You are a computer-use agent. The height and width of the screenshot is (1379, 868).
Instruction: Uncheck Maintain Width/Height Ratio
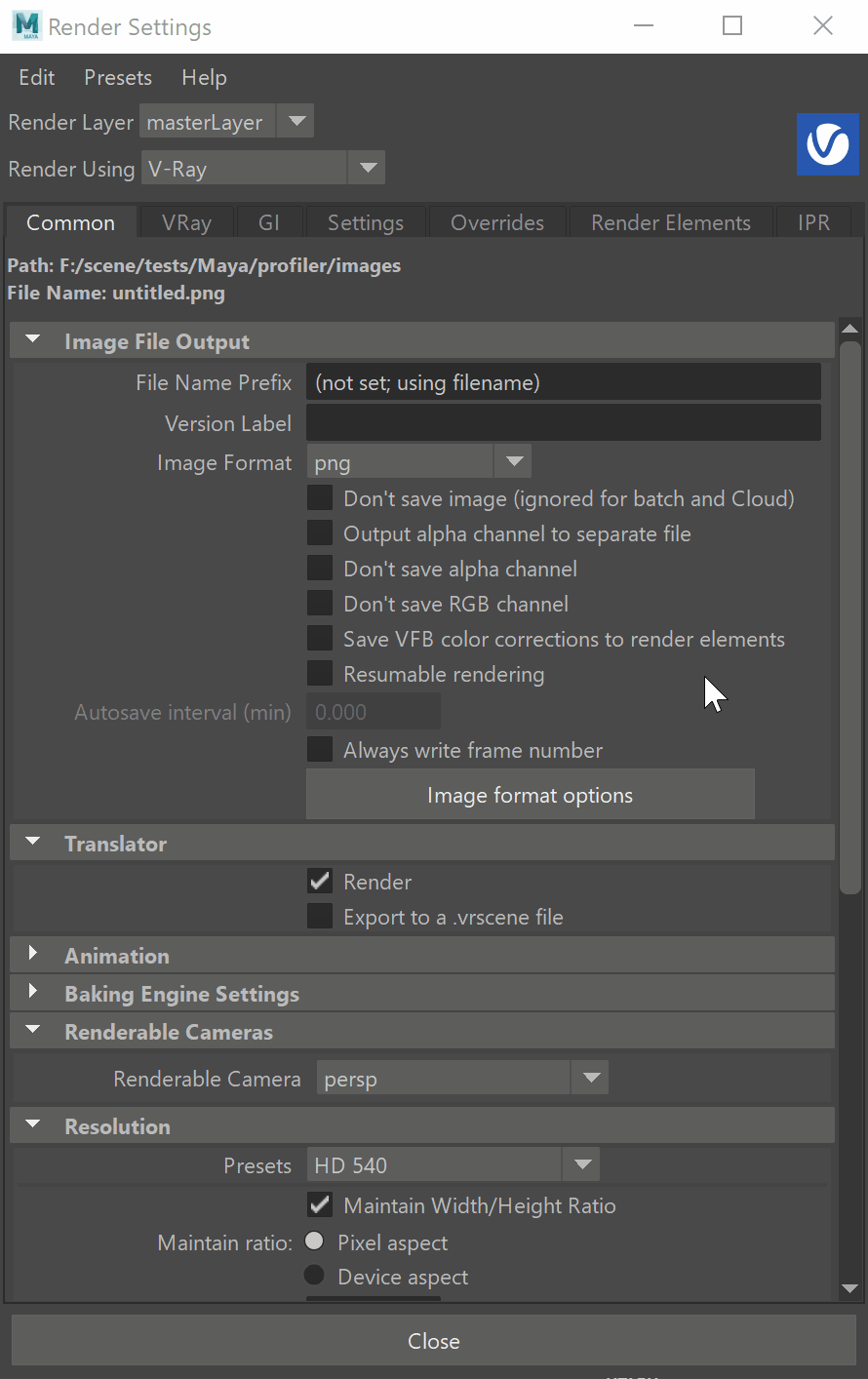coord(320,1205)
